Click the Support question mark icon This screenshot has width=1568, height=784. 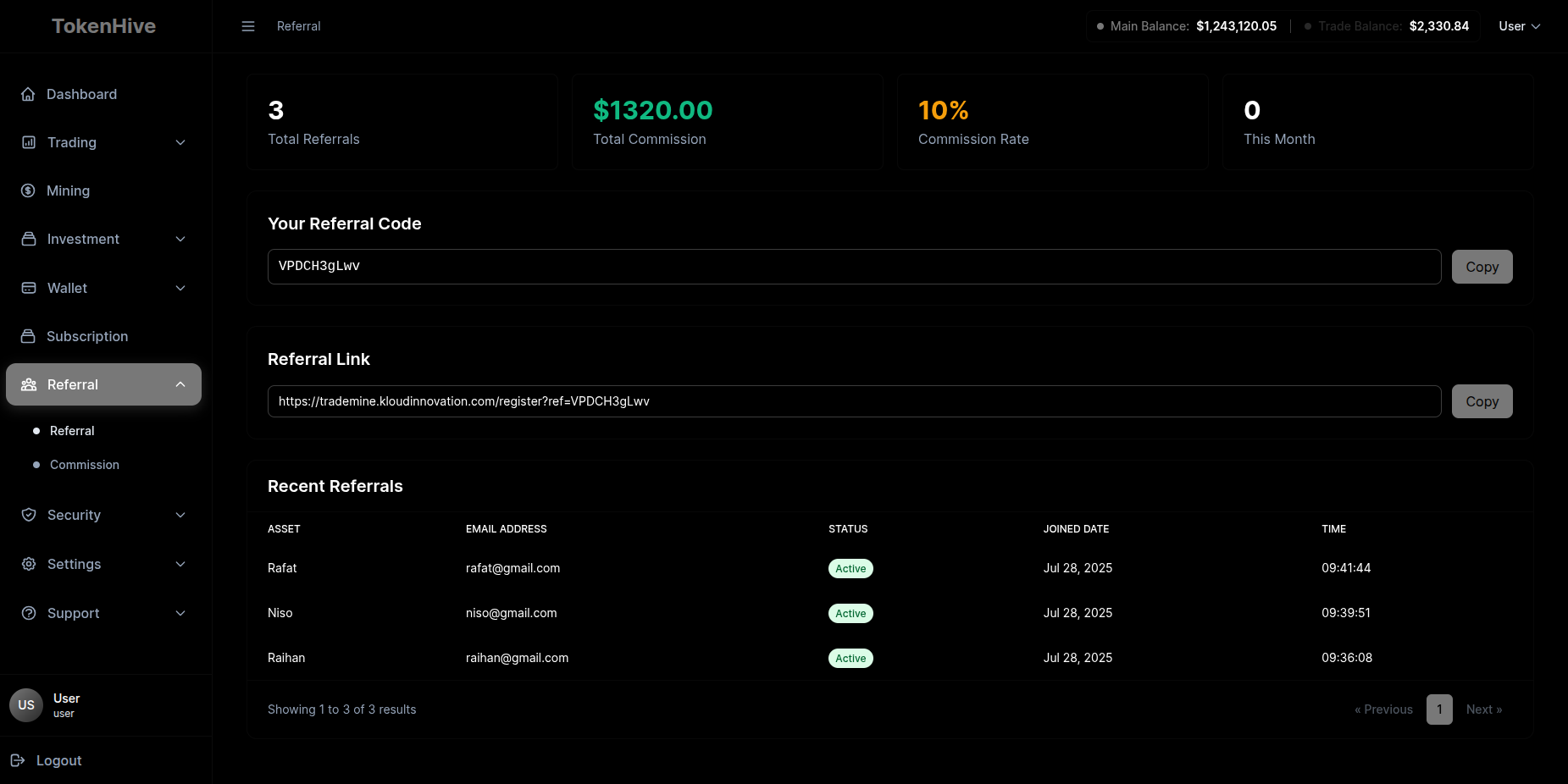point(29,613)
